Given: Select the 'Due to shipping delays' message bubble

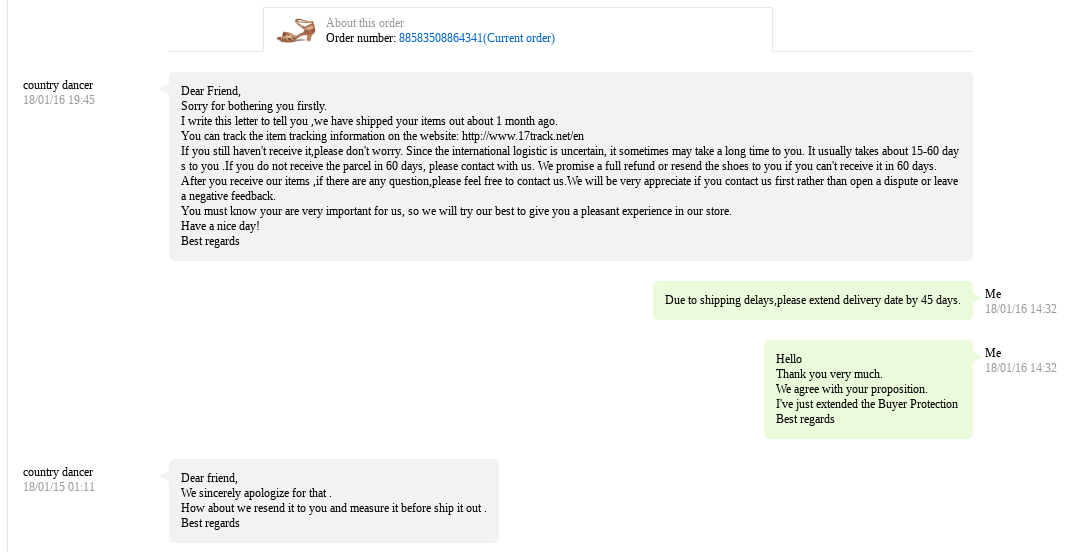Looking at the screenshot, I should click(x=812, y=300).
